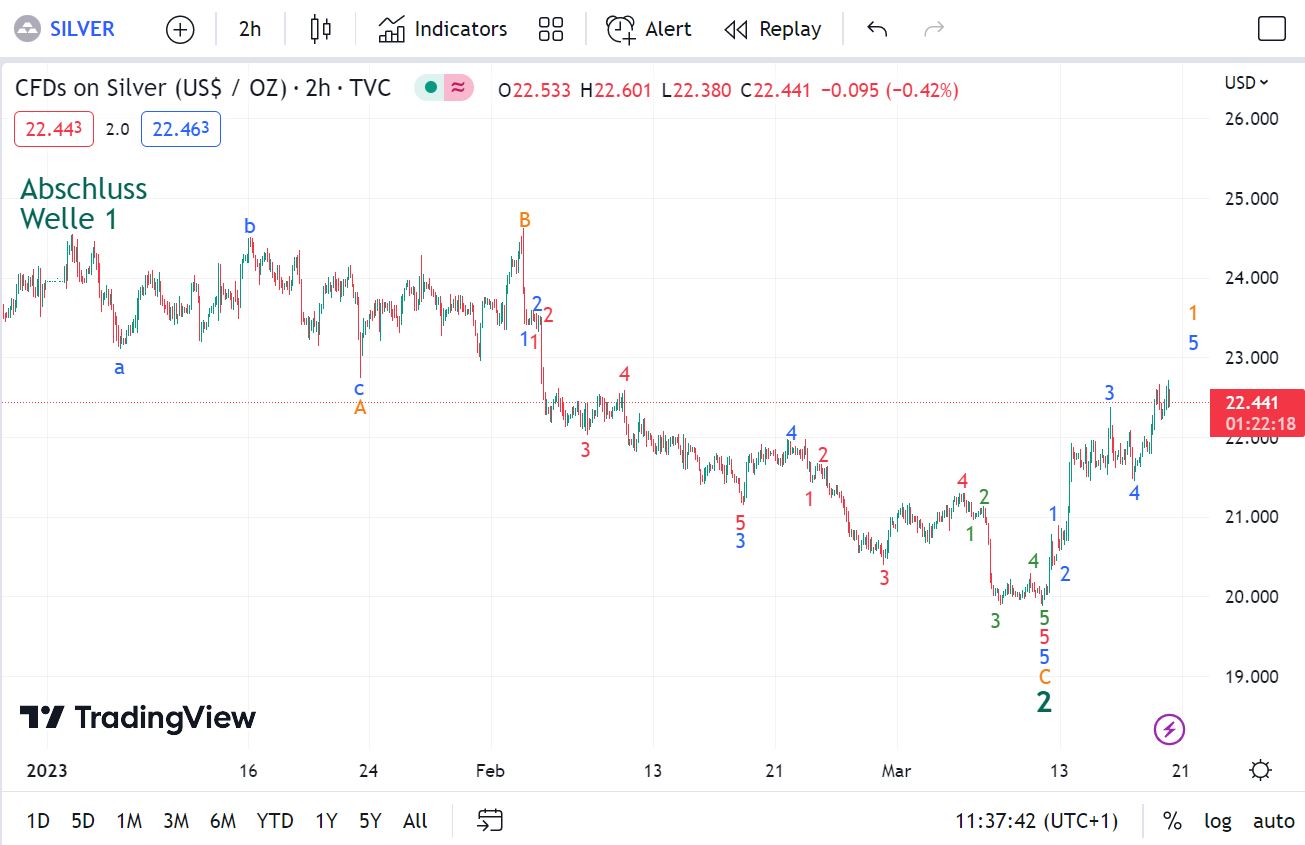Toggle the green market status dot
Viewport: 1305px width, 845px height.
click(x=431, y=88)
